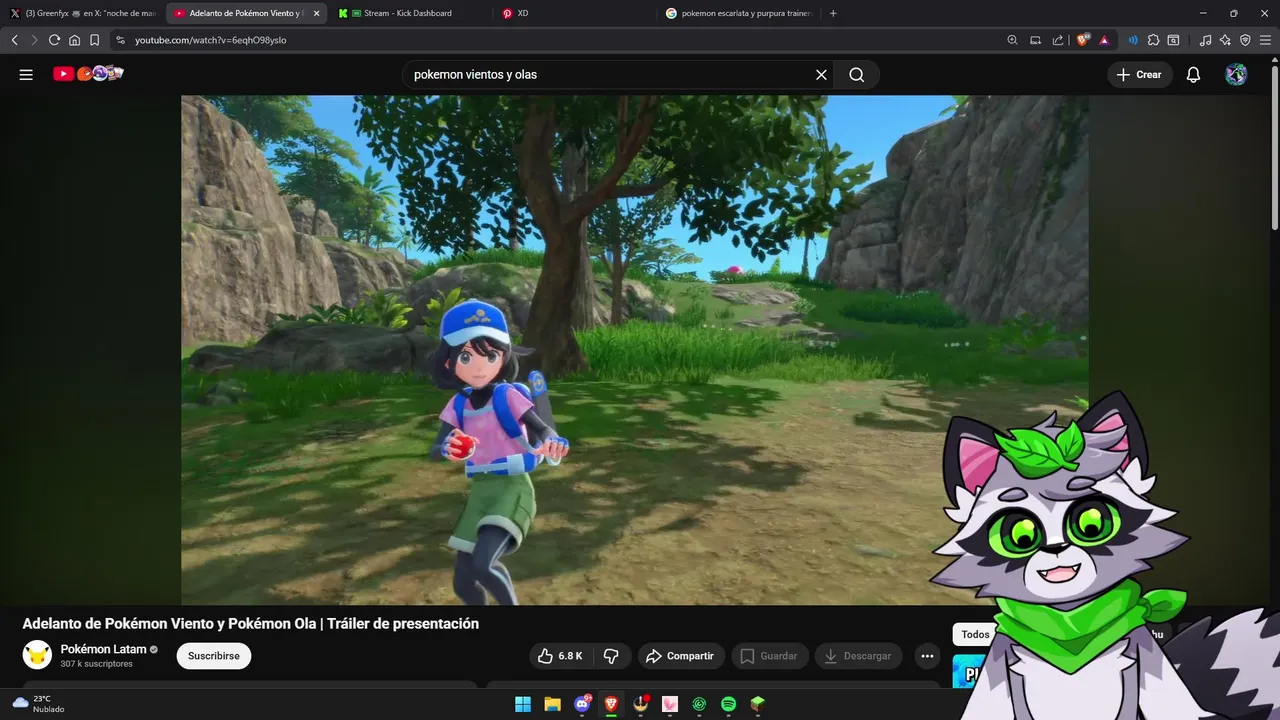Open File Explorer from taskbar
This screenshot has width=1280, height=720.
[552, 704]
